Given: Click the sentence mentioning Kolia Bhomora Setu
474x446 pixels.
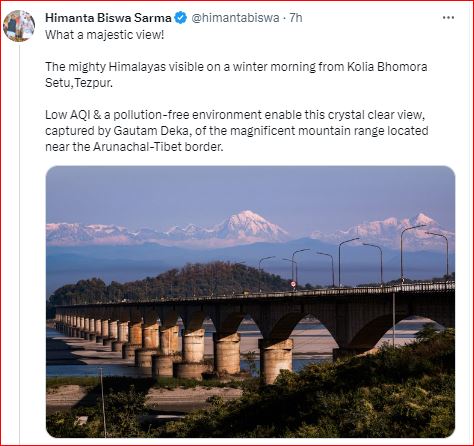Looking at the screenshot, I should pyautogui.click(x=236, y=75).
